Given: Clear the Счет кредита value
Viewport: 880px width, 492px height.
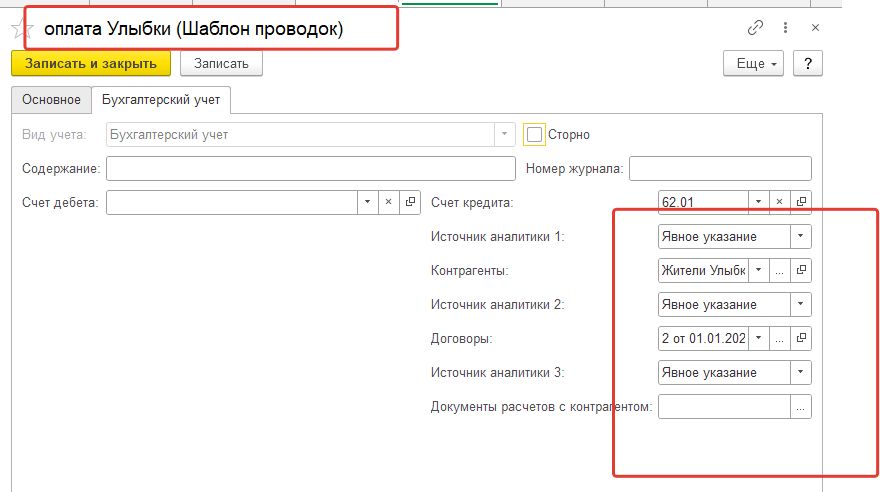Looking at the screenshot, I should click(780, 202).
